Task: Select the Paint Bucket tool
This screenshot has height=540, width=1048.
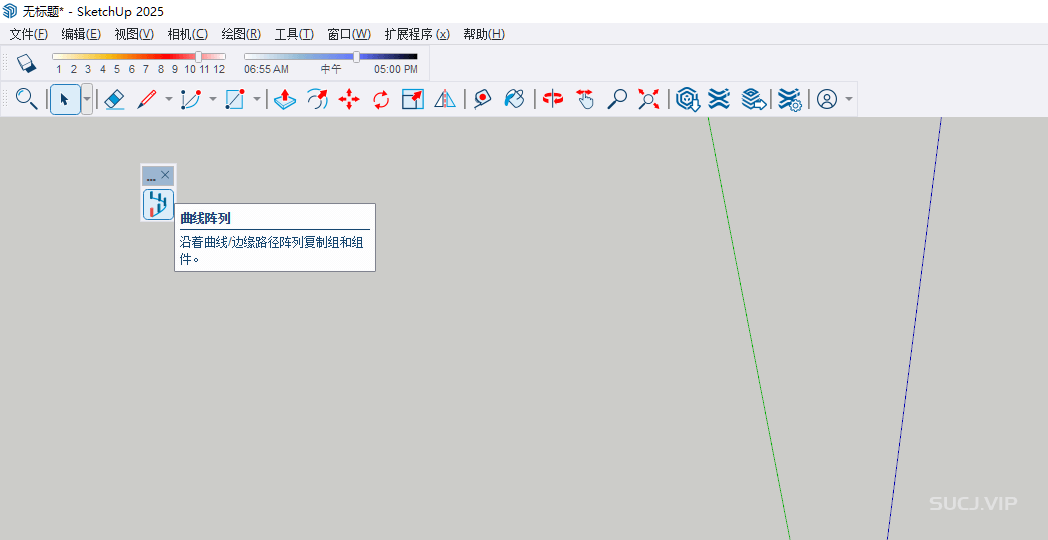Action: [514, 100]
